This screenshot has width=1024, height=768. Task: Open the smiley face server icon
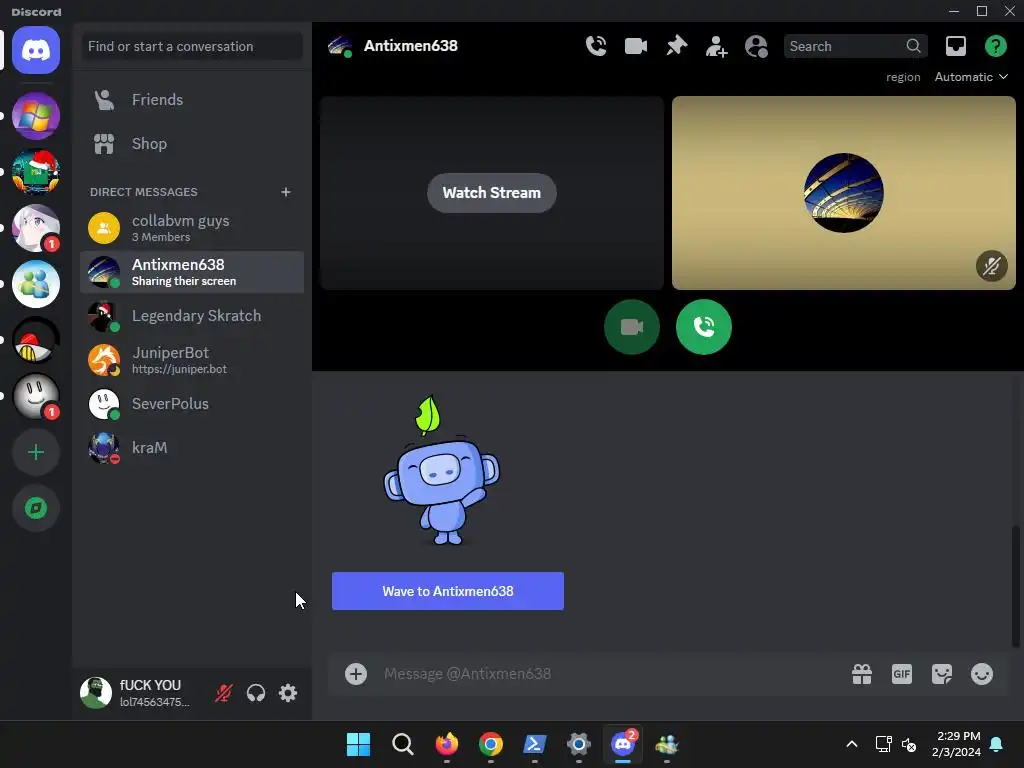[x=36, y=396]
